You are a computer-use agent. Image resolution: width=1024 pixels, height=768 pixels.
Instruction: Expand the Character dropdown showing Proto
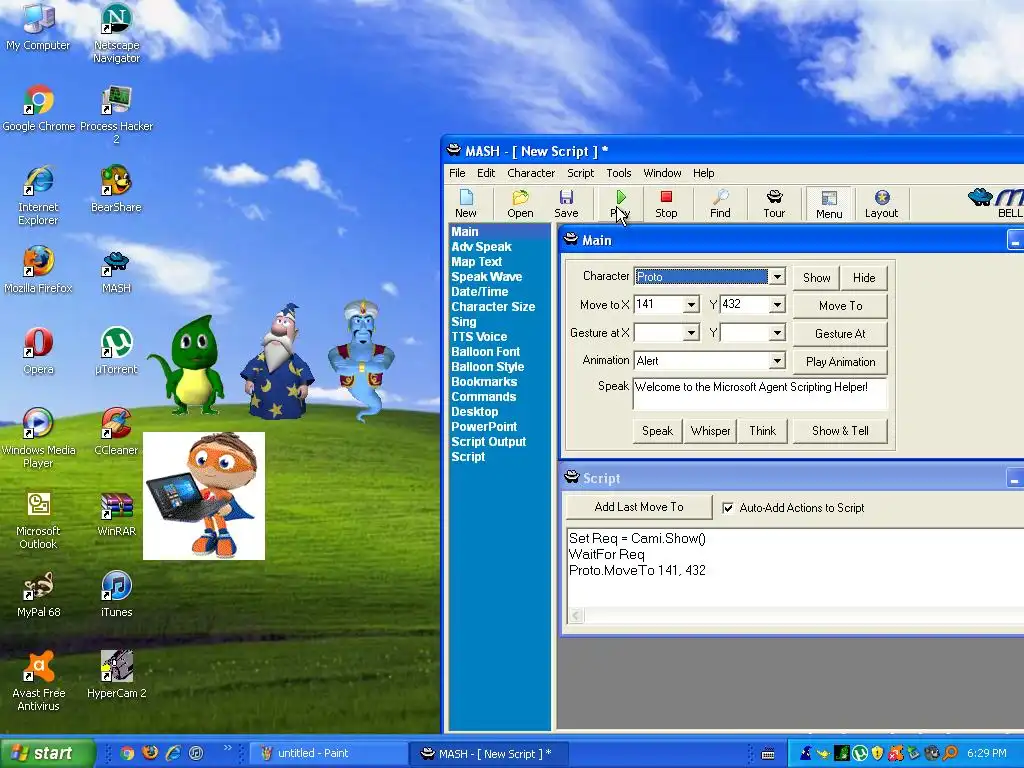point(776,277)
